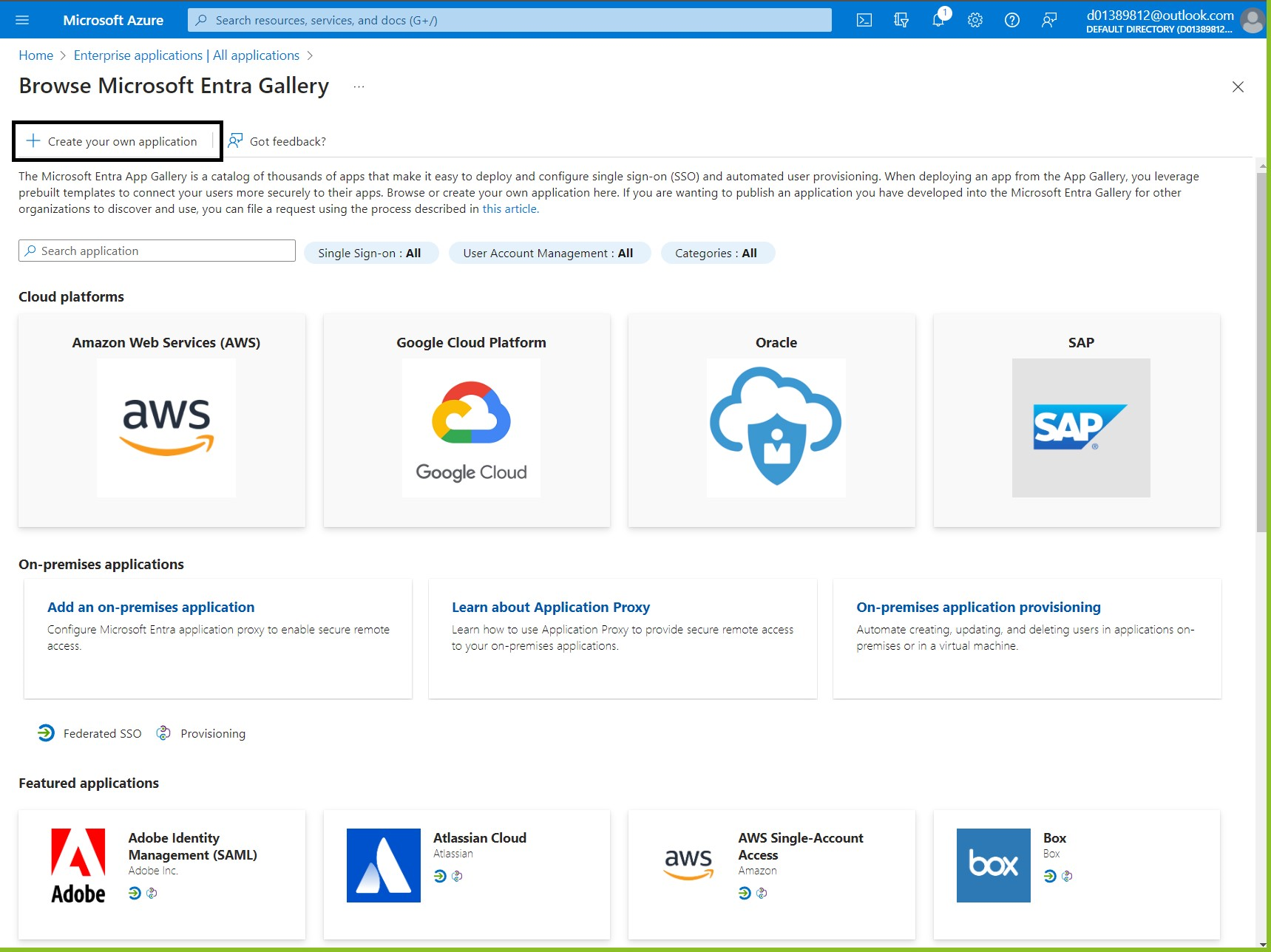
Task: Click the vertical scrollbar on the right
Action: (x=1261, y=351)
